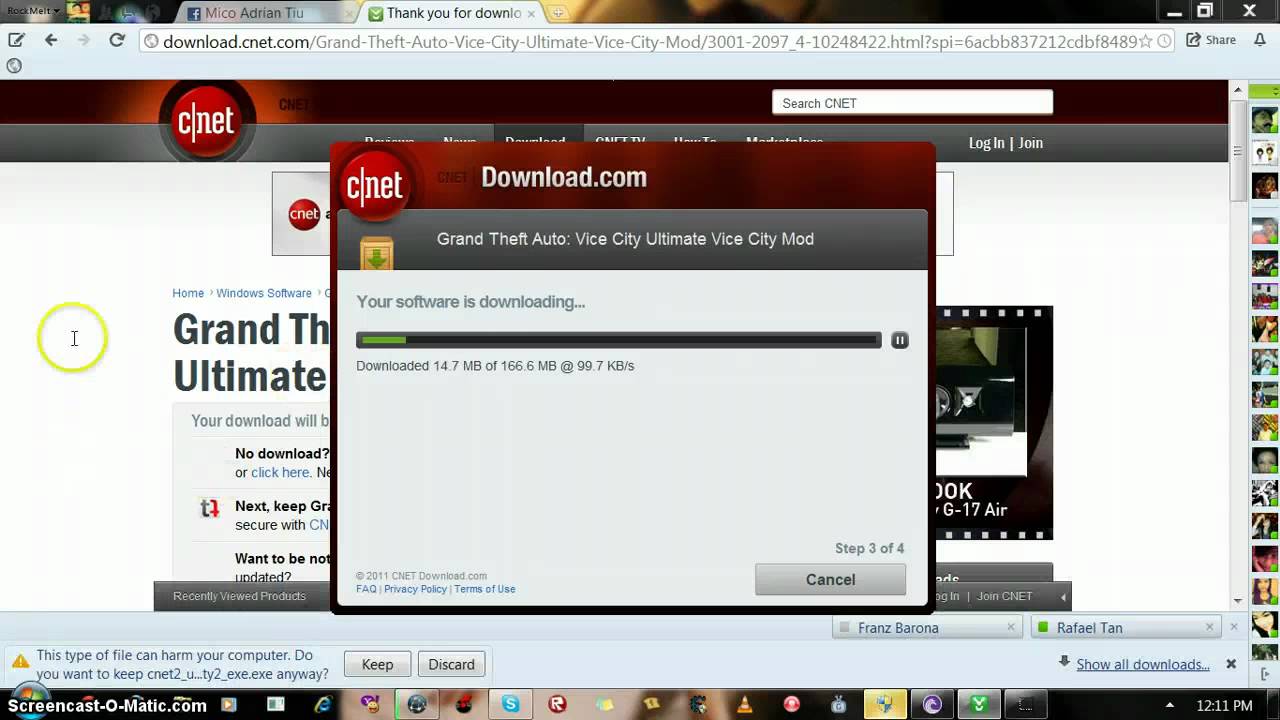Go back with the browser back arrow
1280x720 pixels.
point(51,40)
